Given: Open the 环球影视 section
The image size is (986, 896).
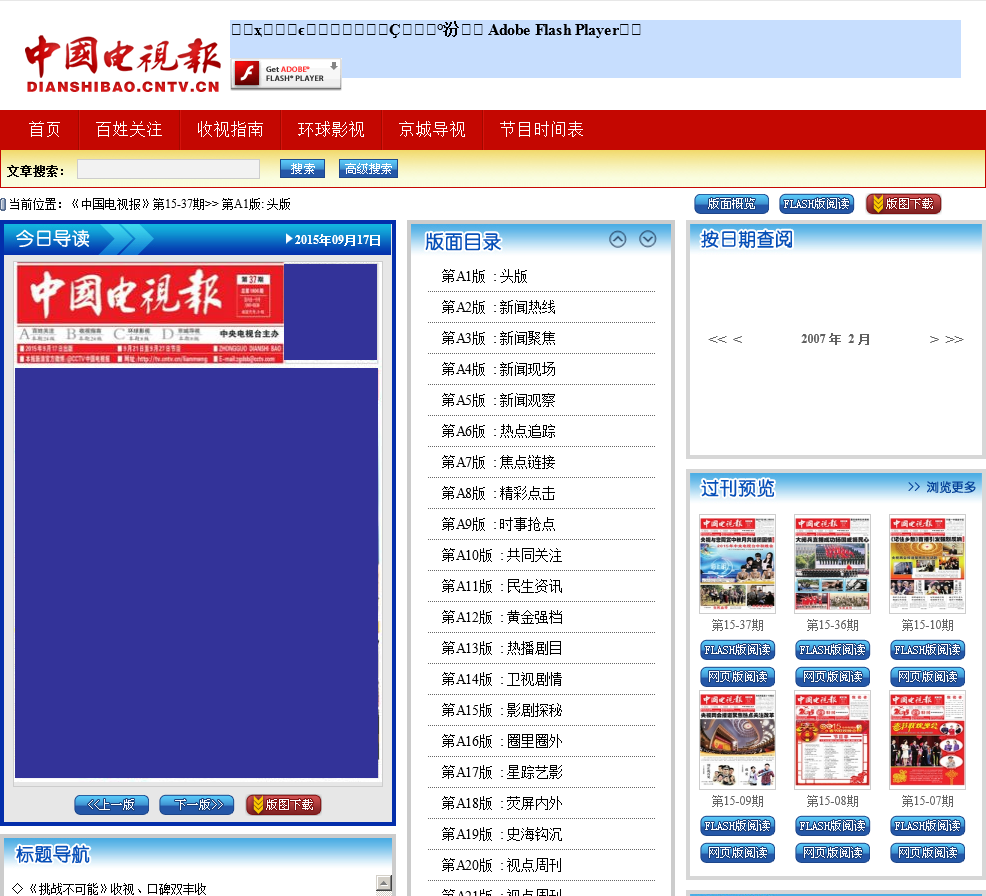Looking at the screenshot, I should point(331,130).
